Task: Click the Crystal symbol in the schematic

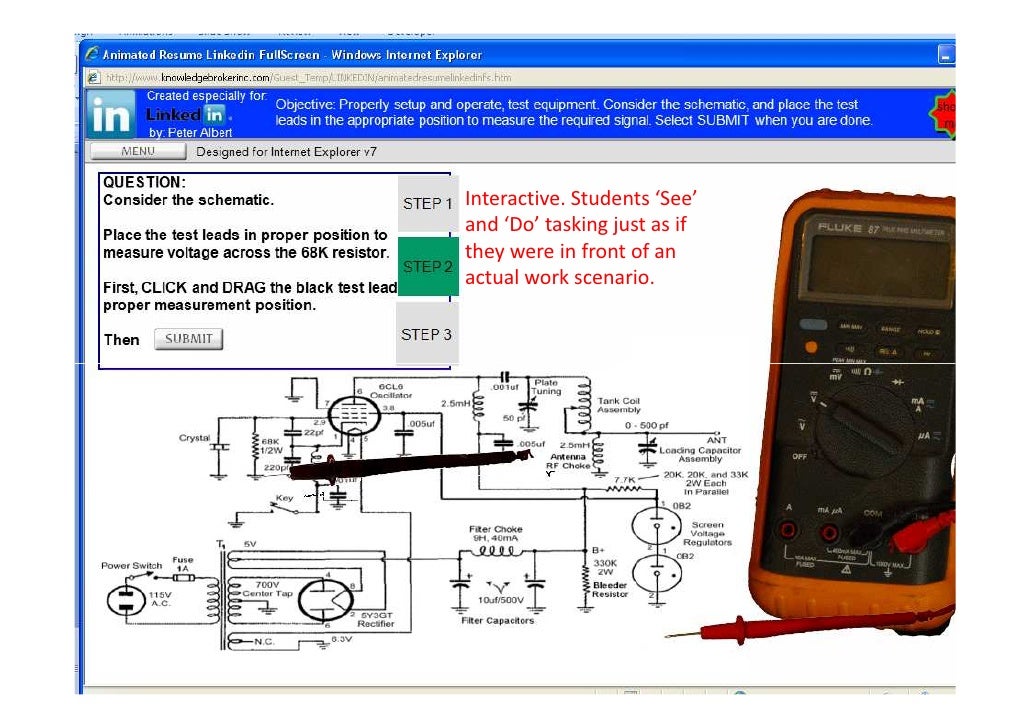Action: 219,447
